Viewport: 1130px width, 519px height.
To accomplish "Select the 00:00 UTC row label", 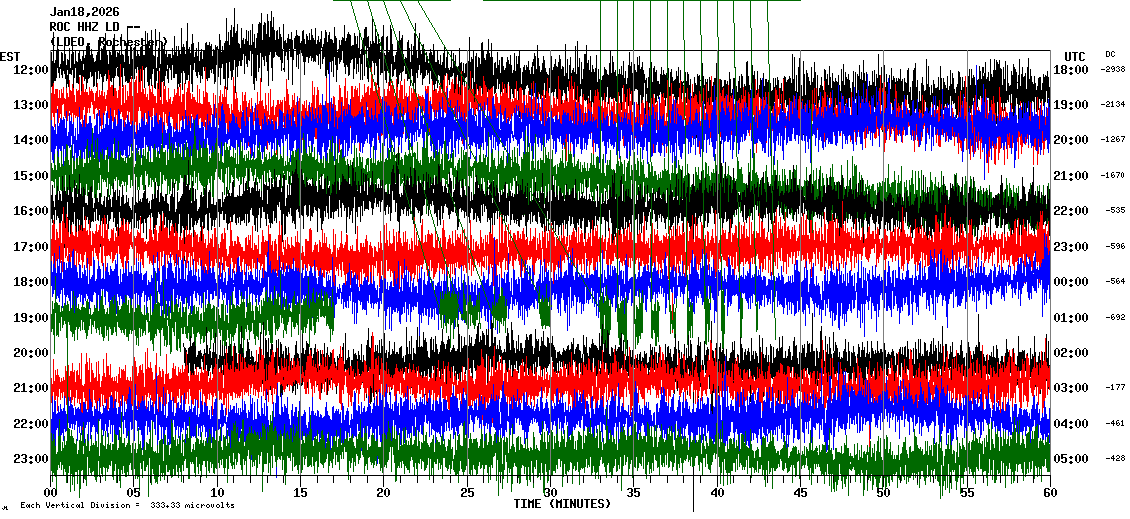I will [x=1069, y=282].
